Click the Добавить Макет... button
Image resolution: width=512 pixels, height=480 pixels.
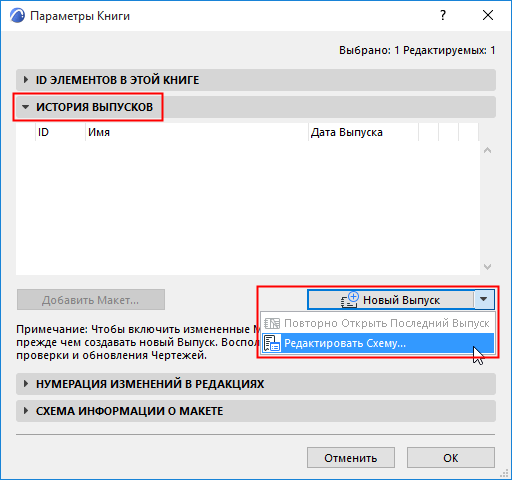click(x=91, y=300)
